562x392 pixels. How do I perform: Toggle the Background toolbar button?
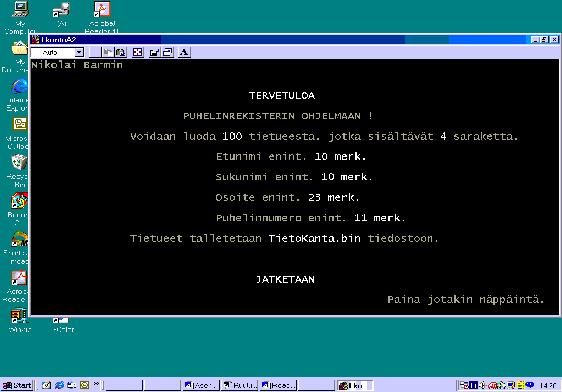tap(167, 52)
